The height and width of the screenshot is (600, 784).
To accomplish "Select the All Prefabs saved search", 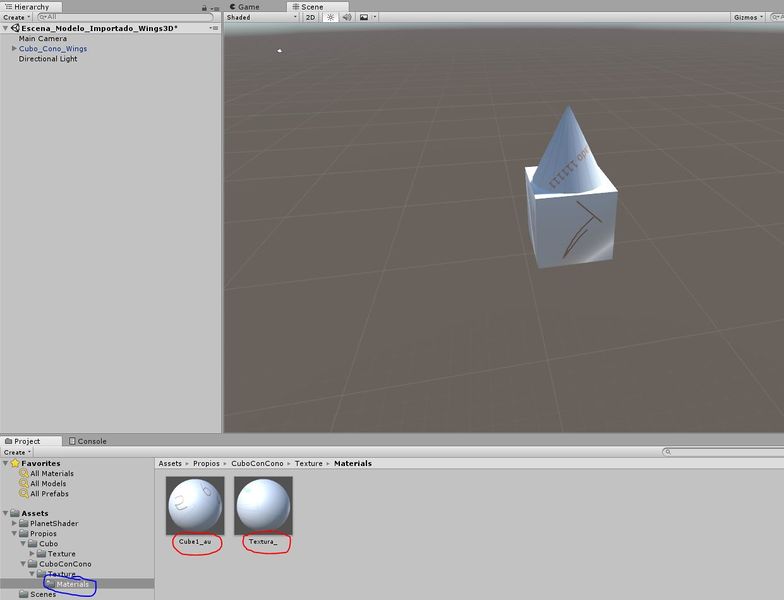I will pyautogui.click(x=49, y=494).
